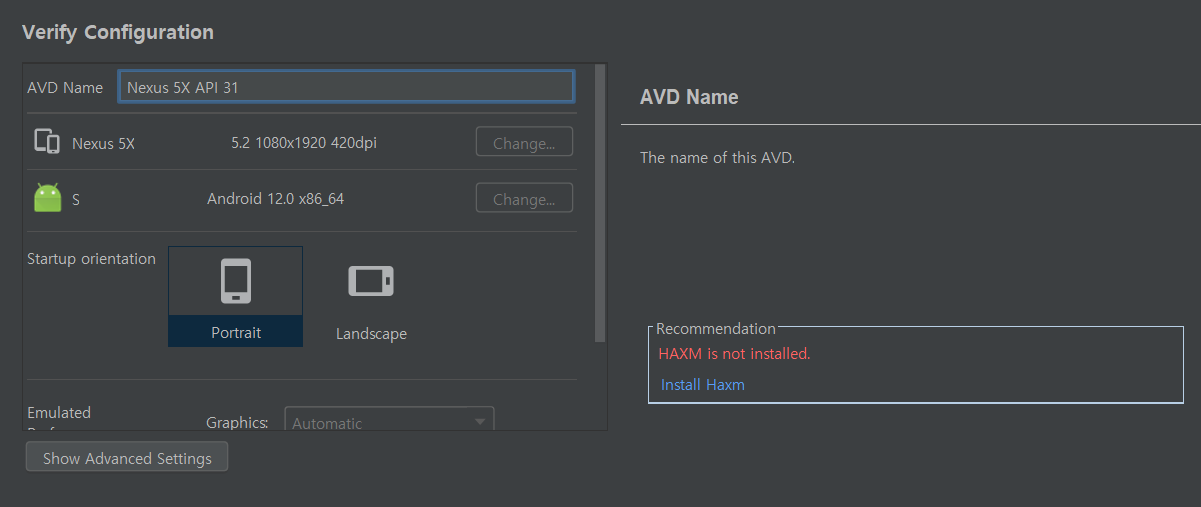Image resolution: width=1201 pixels, height=507 pixels.
Task: Click the '5.2 1080x1920 420dpi' specs text
Action: coord(304,143)
